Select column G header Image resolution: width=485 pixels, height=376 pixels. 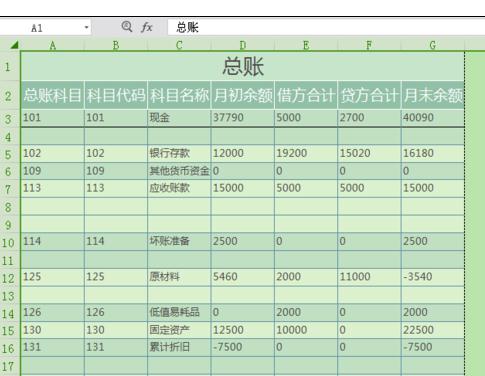pos(433,45)
